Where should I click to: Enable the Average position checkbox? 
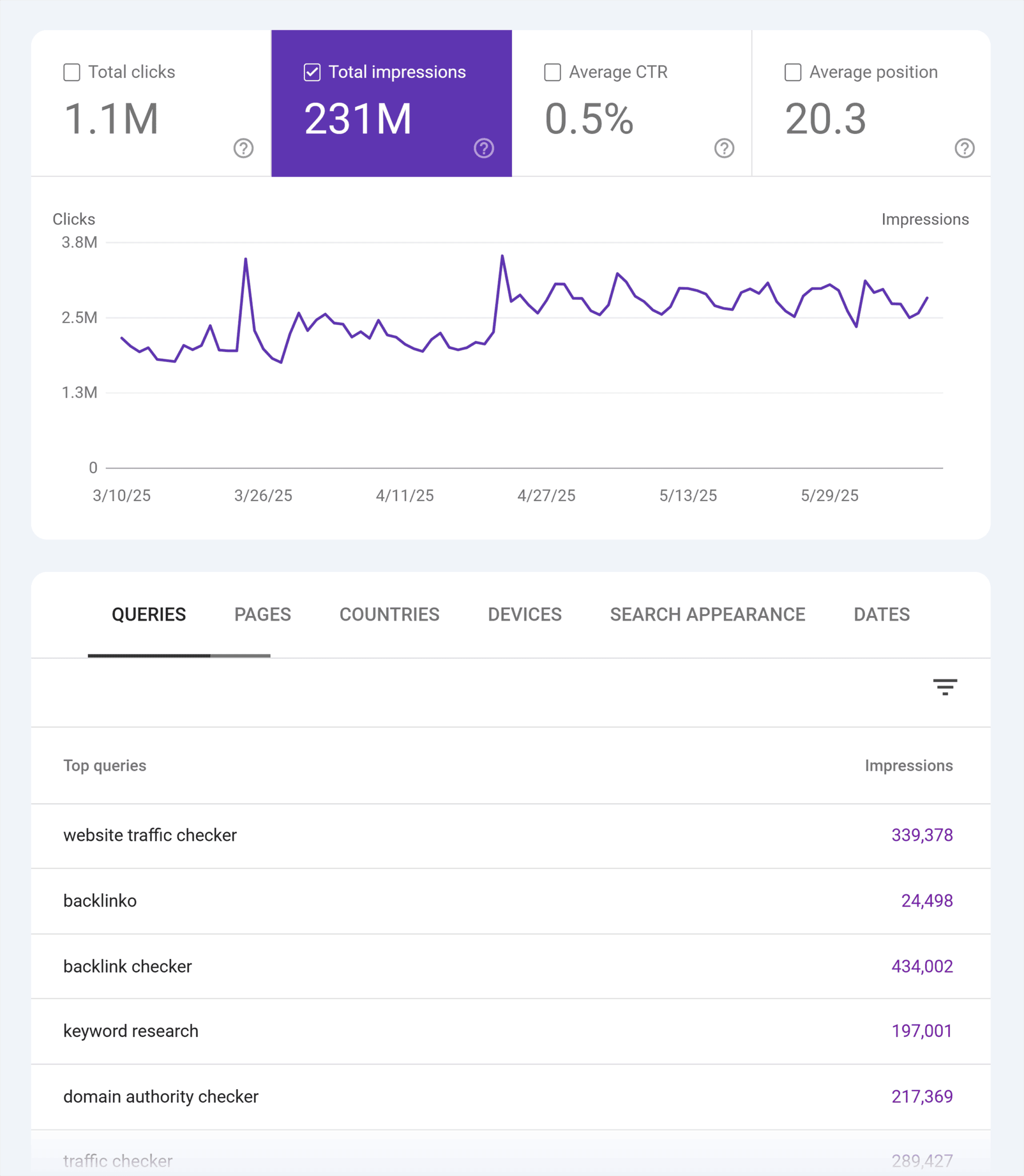[x=793, y=73]
